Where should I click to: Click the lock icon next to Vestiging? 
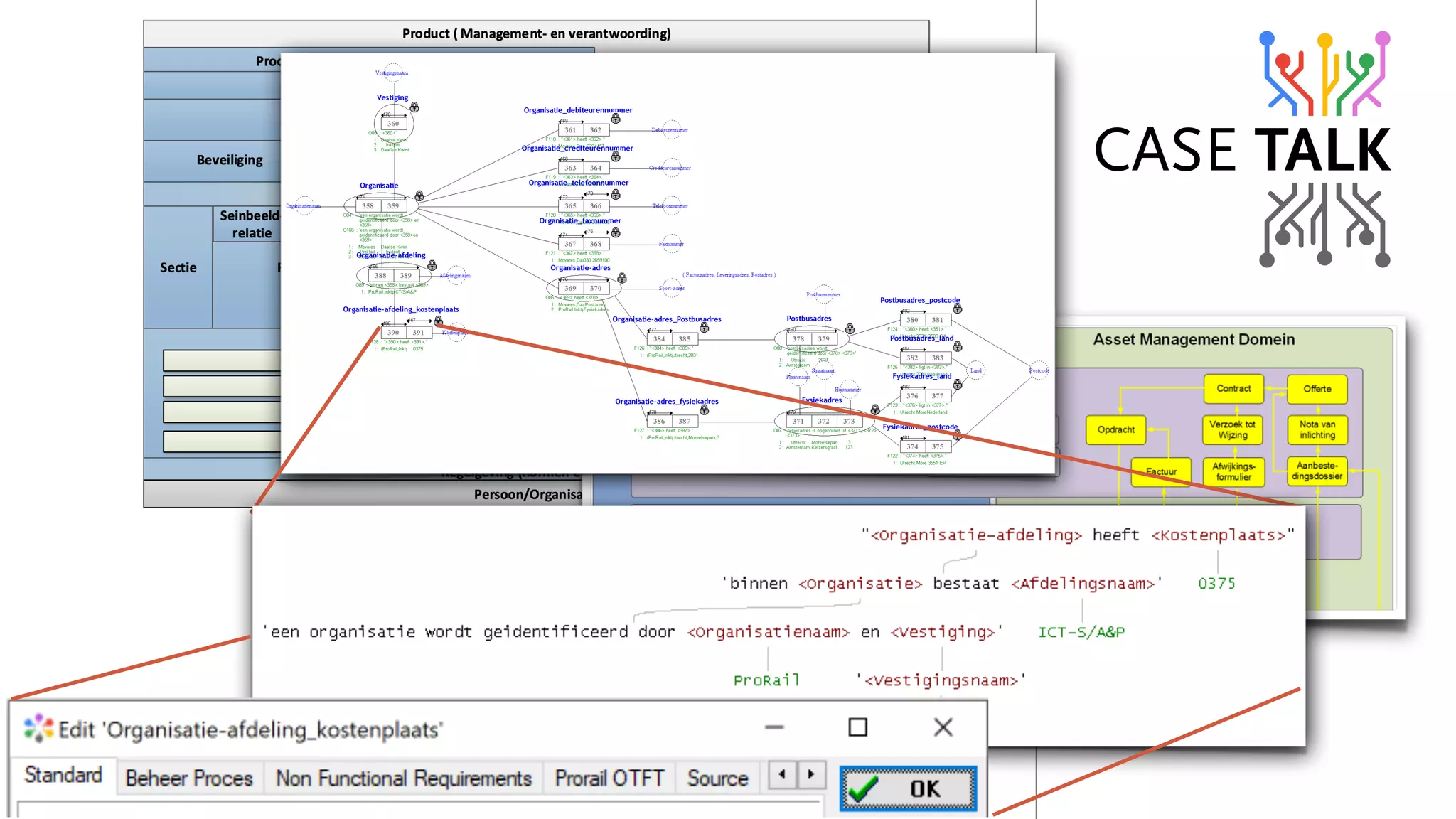414,107
